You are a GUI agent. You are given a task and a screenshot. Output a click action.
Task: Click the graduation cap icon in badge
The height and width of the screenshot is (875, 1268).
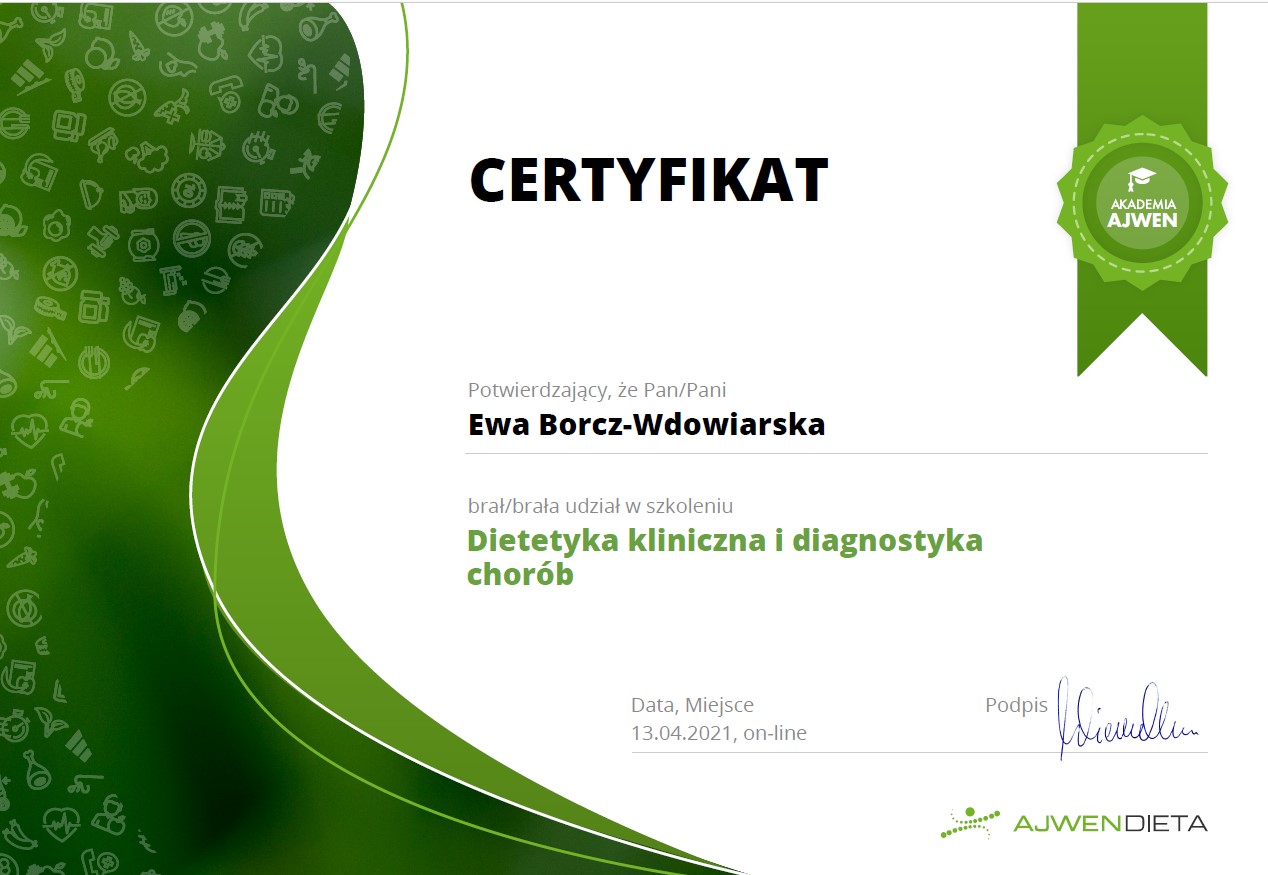pyautogui.click(x=1141, y=180)
